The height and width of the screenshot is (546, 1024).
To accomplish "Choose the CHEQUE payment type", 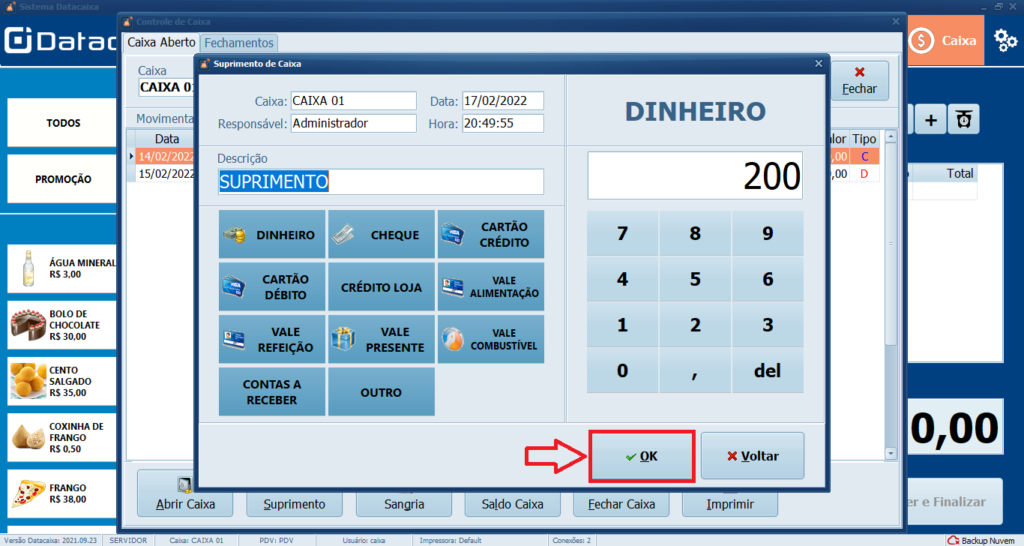I will pos(381,234).
